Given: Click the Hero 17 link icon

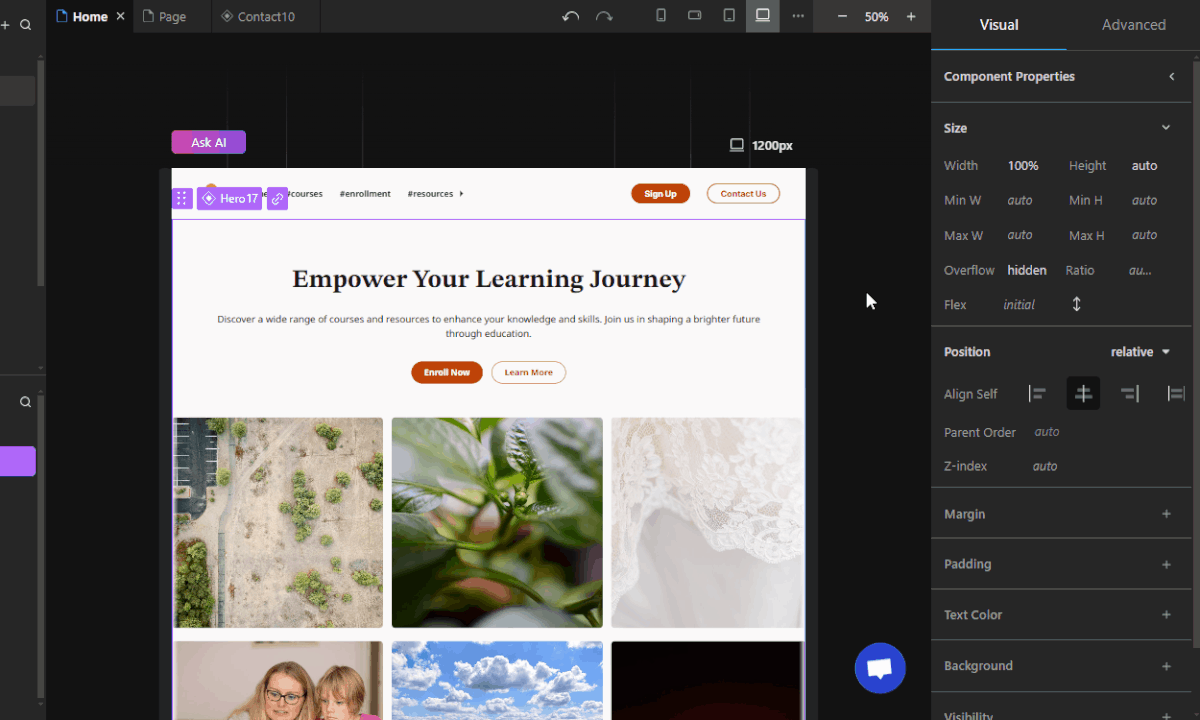Looking at the screenshot, I should [x=277, y=198].
